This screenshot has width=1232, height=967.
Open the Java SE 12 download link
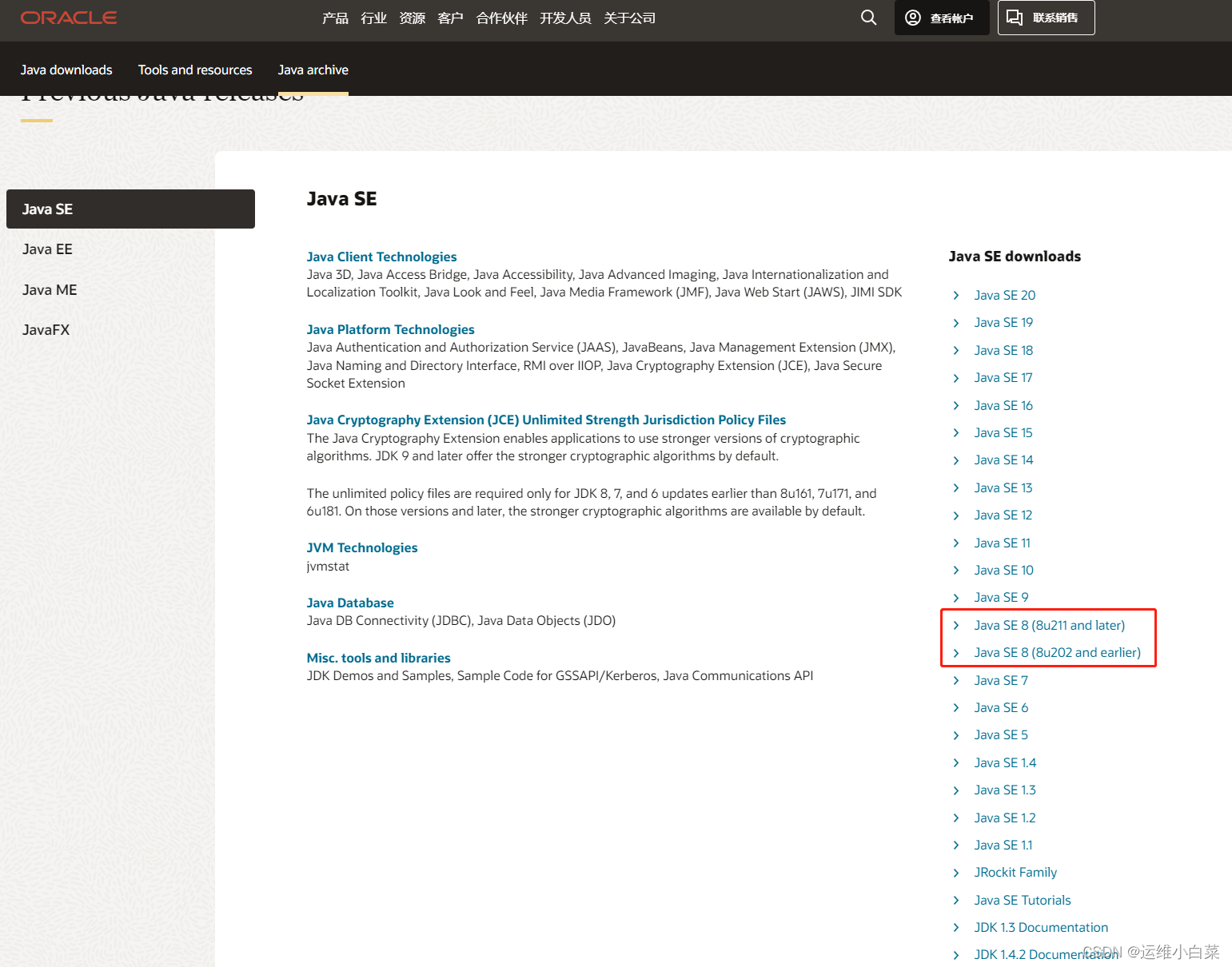pos(1003,515)
